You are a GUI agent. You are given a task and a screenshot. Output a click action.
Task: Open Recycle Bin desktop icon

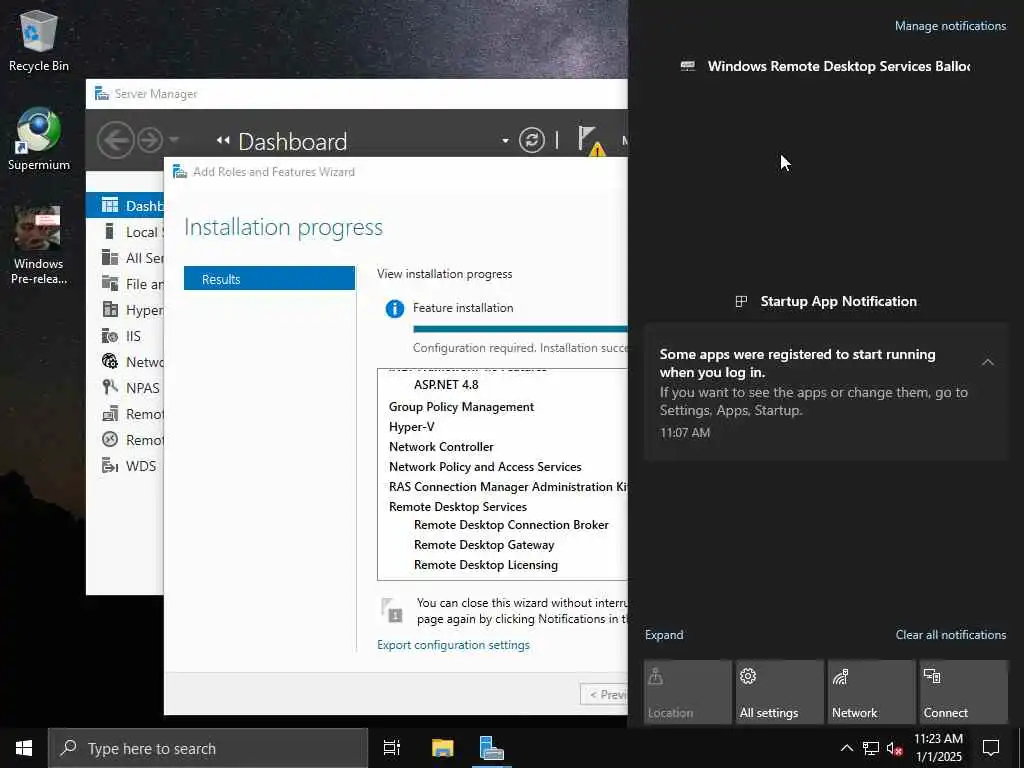point(38,40)
